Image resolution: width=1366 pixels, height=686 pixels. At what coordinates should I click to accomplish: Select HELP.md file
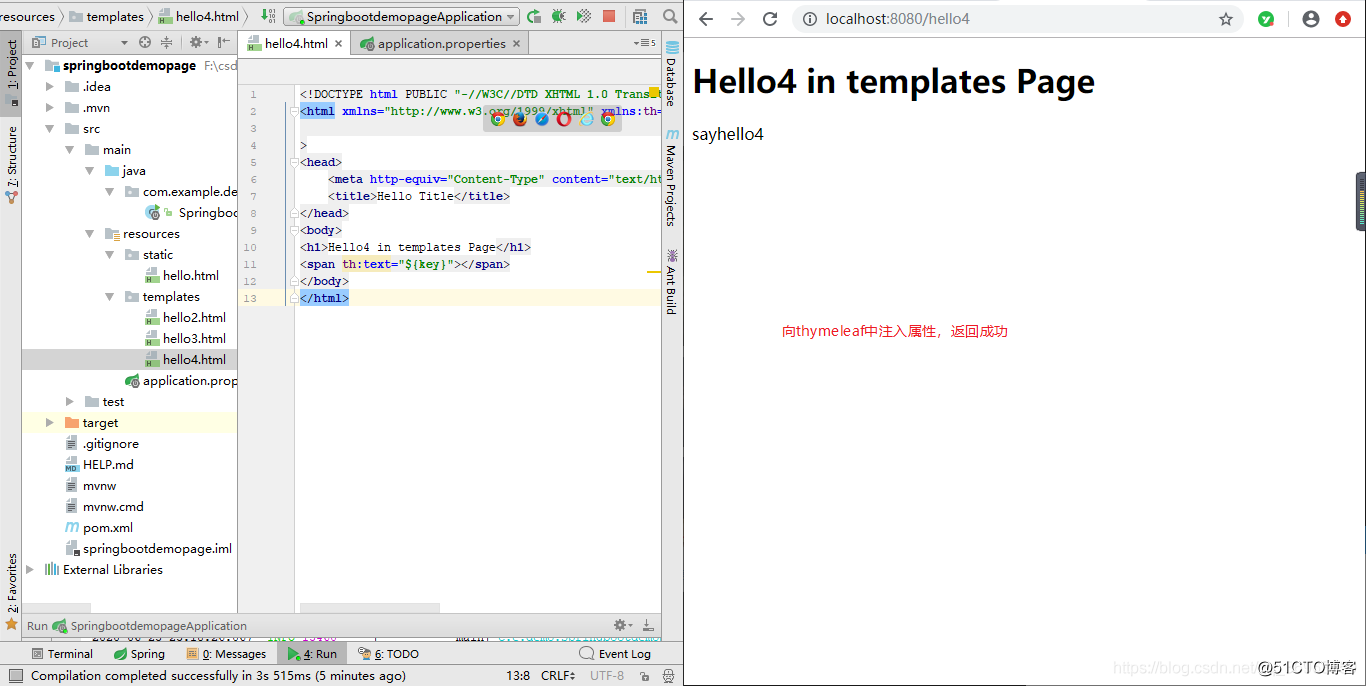tap(99, 465)
